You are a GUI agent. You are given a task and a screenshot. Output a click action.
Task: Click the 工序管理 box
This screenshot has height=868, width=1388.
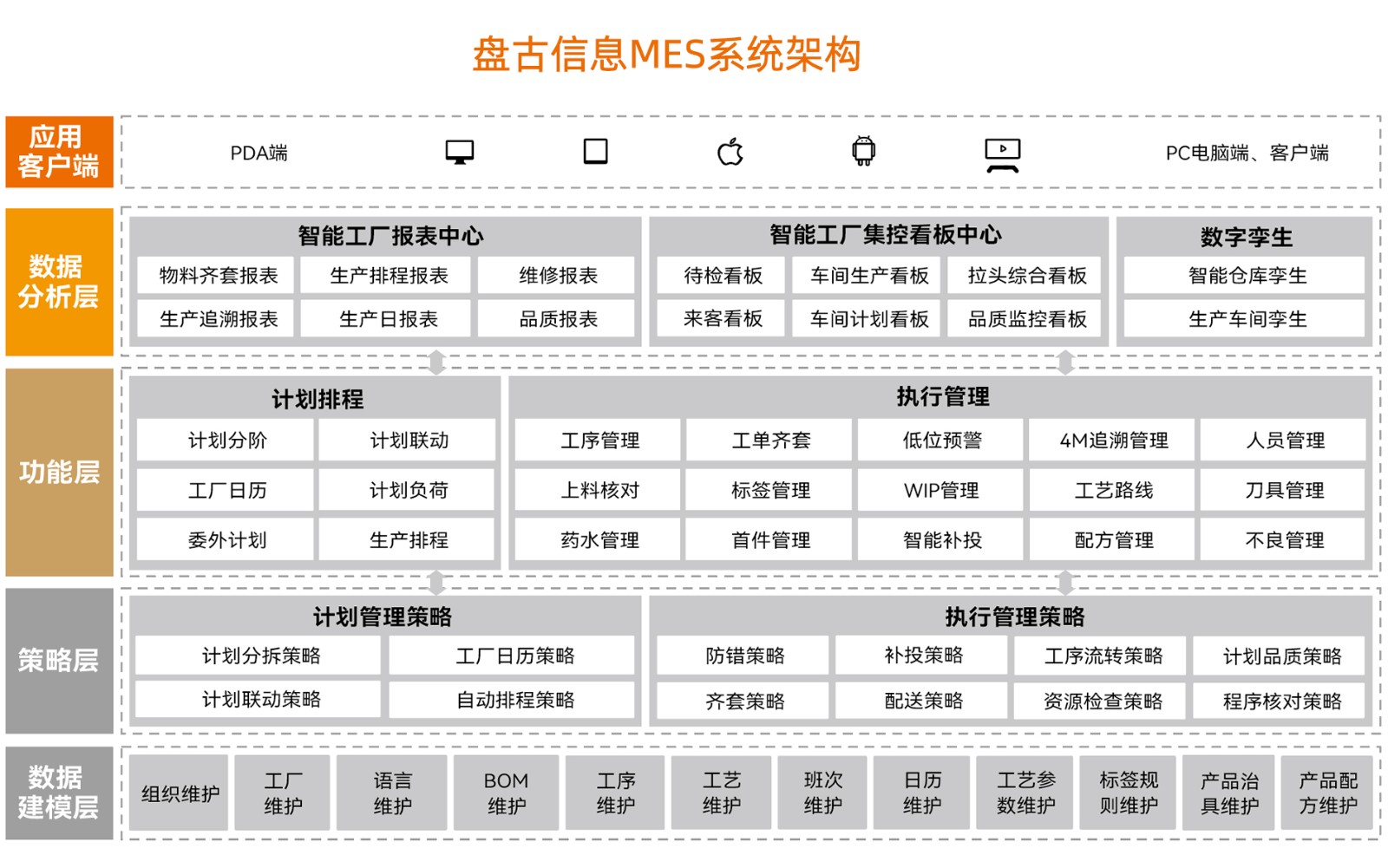[x=599, y=441]
